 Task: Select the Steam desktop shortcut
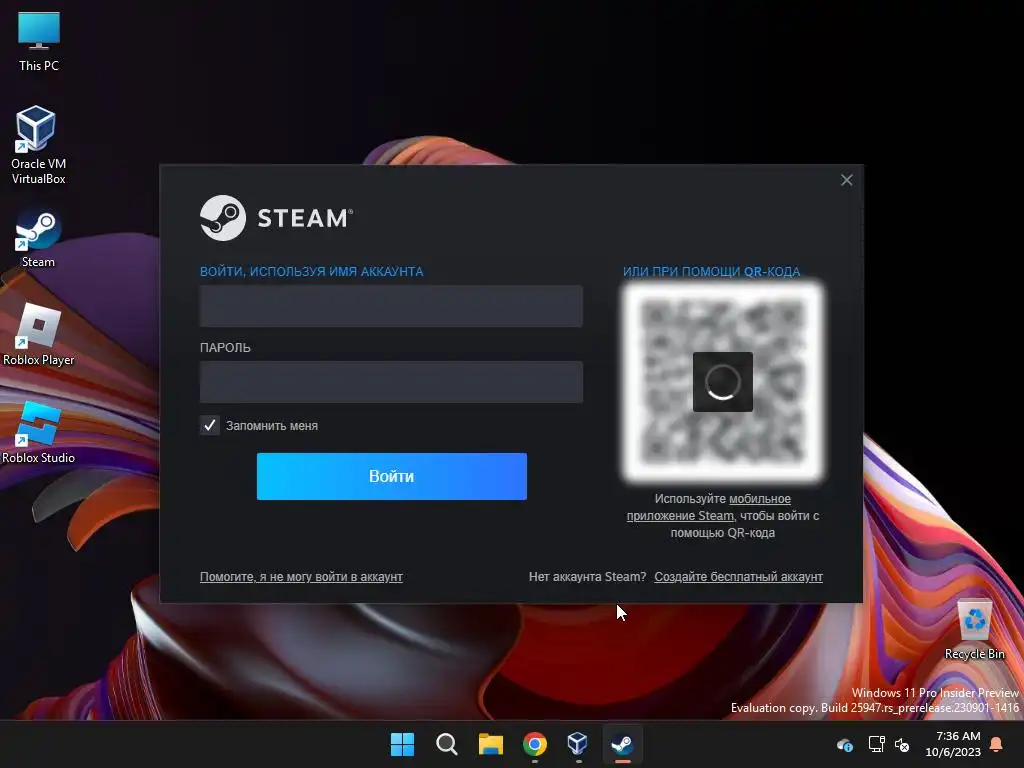(38, 238)
